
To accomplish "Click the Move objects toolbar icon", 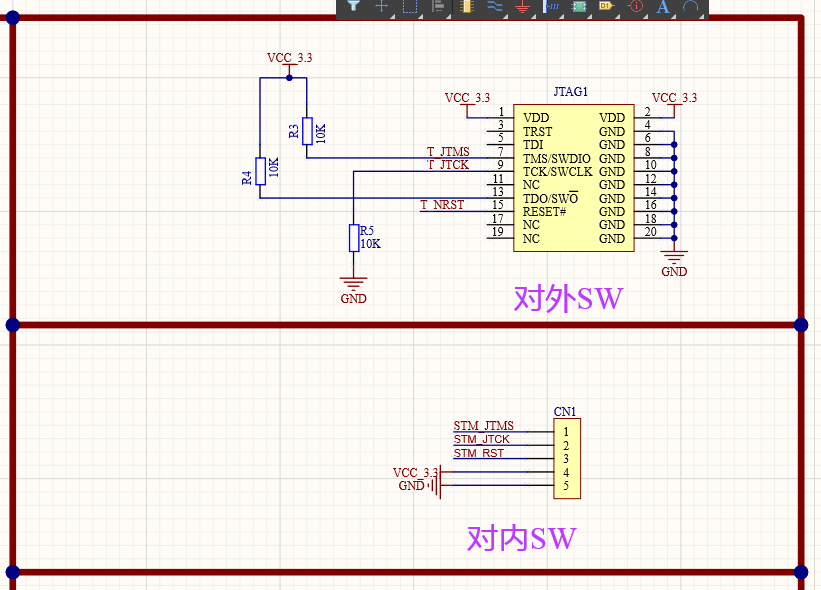I will coord(381,7).
